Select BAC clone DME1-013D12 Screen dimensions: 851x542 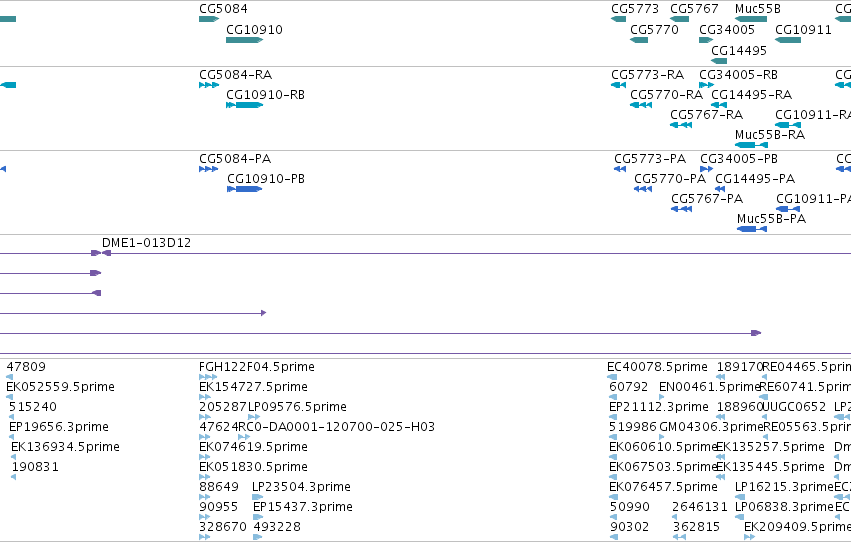pyautogui.click(x=147, y=243)
